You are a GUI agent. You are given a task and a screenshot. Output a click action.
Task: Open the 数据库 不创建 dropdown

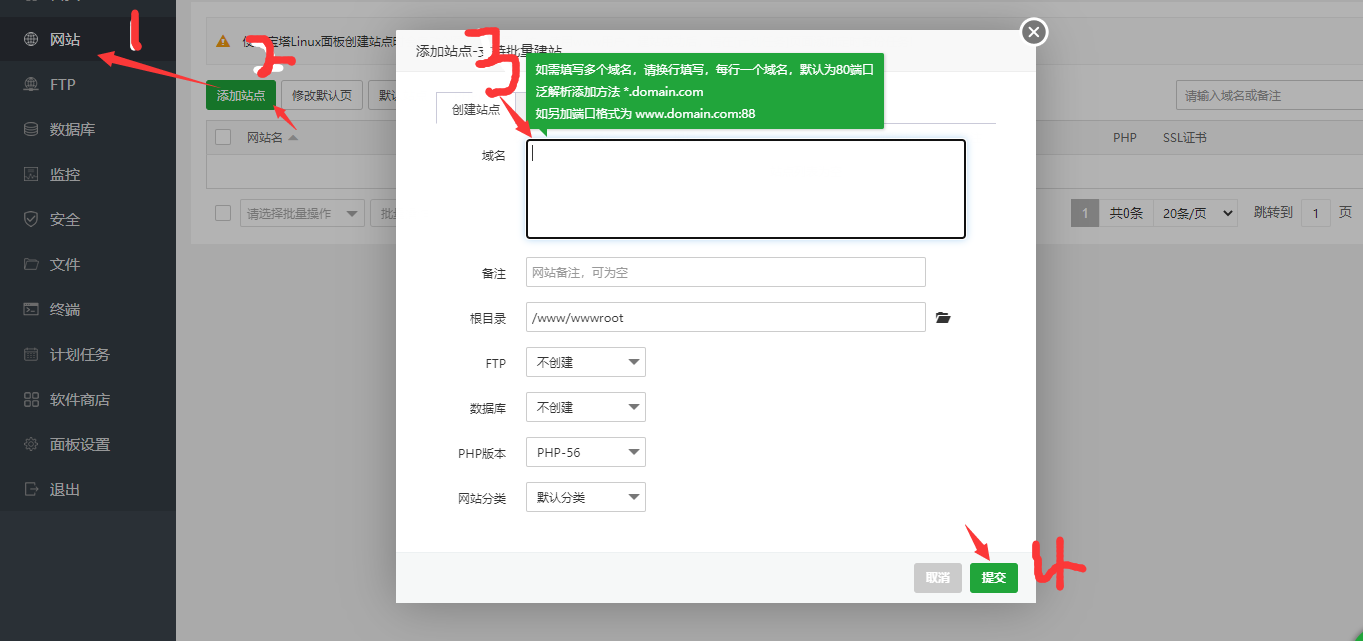coord(586,407)
